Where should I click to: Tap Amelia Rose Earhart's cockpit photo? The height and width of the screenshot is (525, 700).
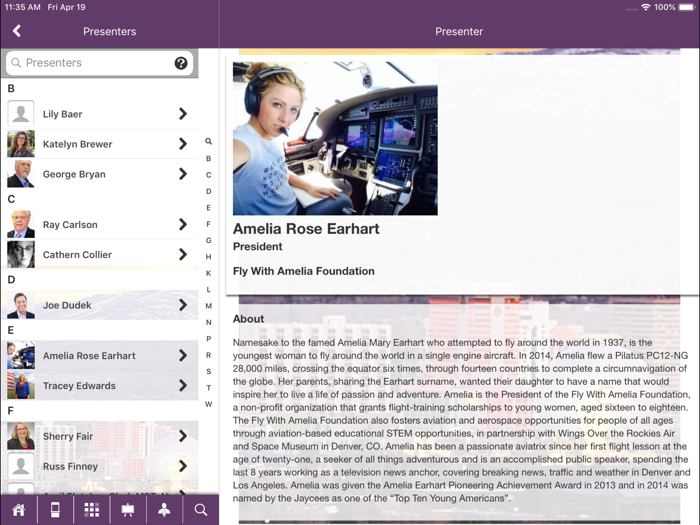(x=335, y=138)
